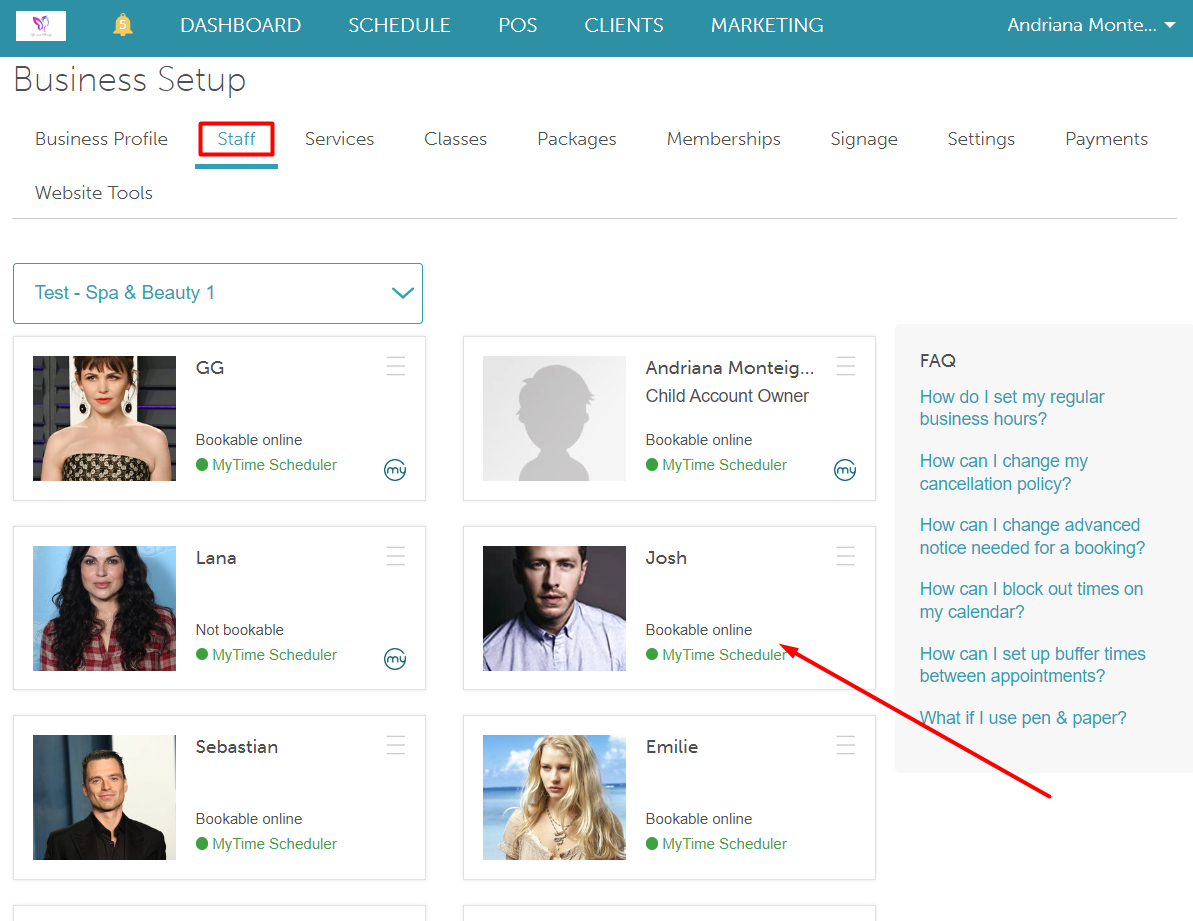Click the staff name Josh
The height and width of the screenshot is (921, 1193).
[x=666, y=558]
